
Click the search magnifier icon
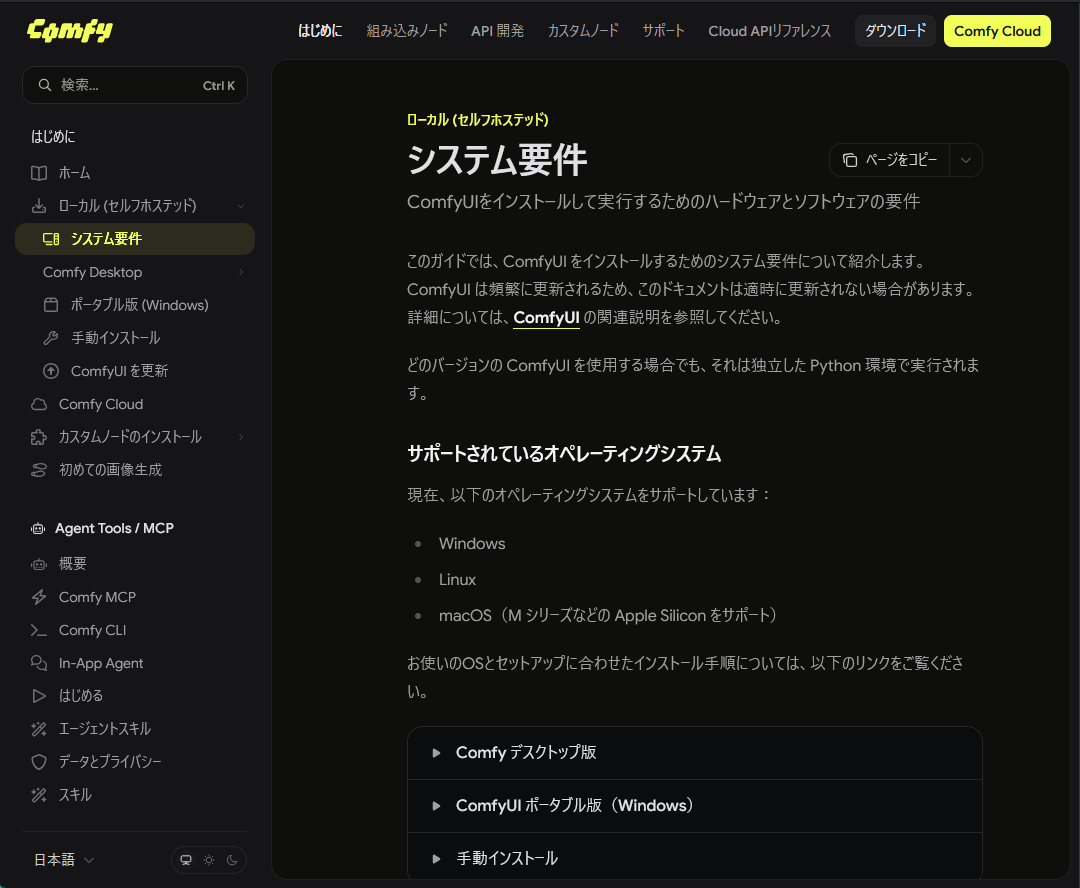(x=45, y=85)
